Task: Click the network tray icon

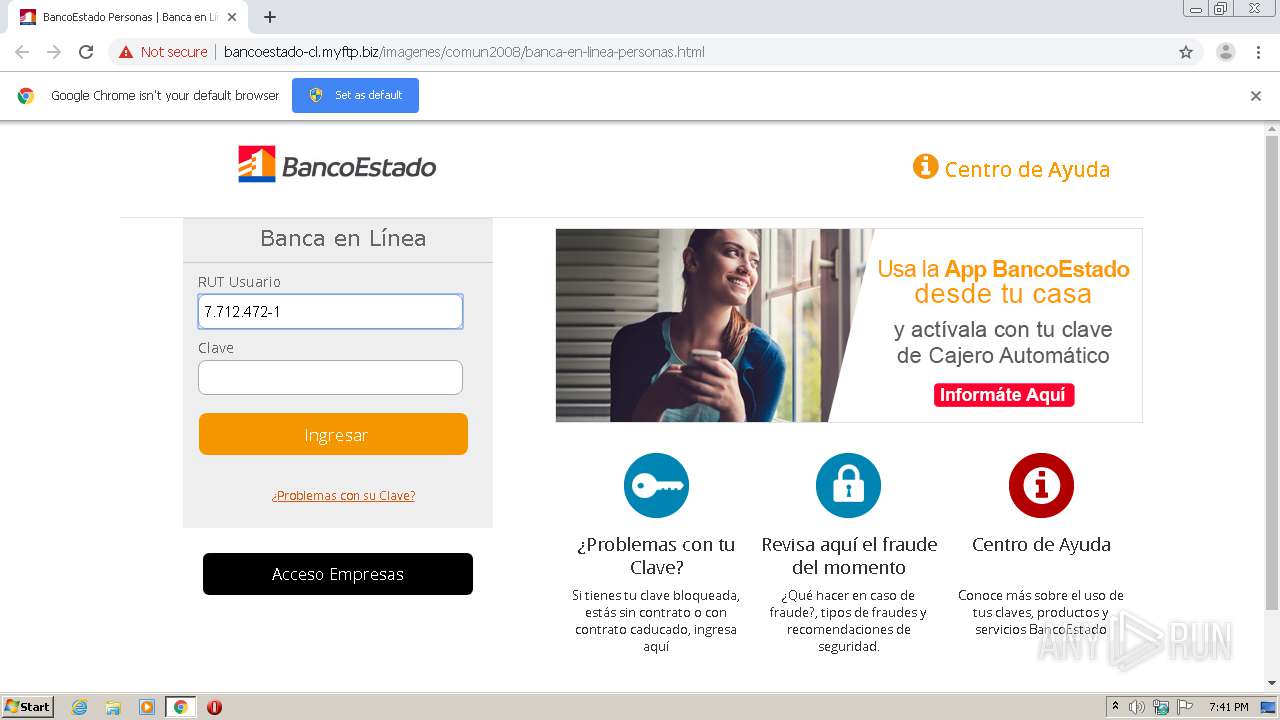Action: [x=1161, y=707]
